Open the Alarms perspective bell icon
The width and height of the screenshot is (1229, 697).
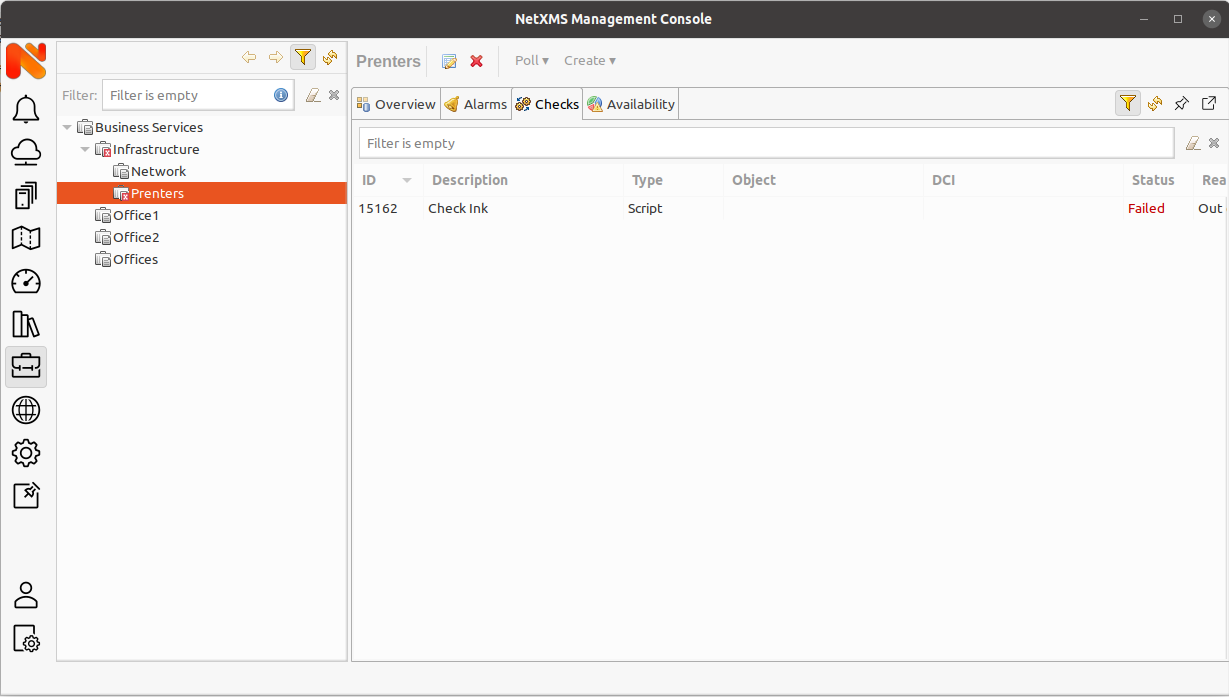(x=26, y=109)
